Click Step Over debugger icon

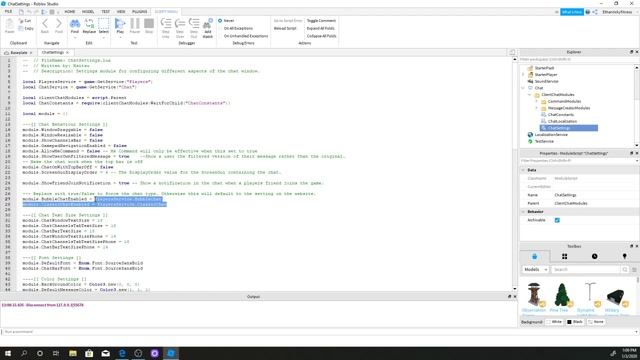[180, 23]
